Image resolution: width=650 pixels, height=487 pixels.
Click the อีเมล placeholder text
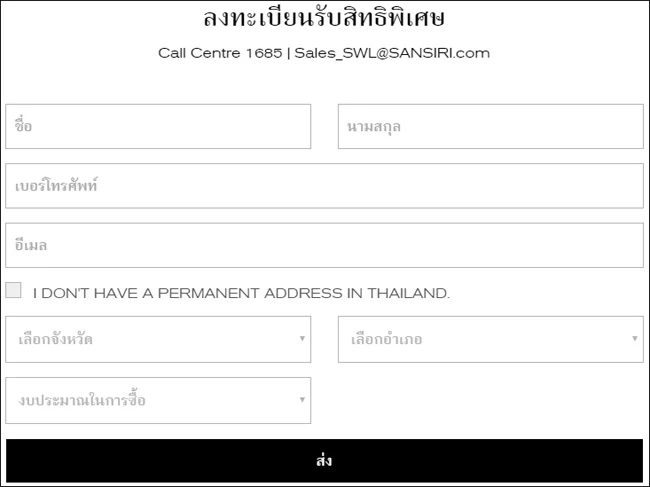32,245
